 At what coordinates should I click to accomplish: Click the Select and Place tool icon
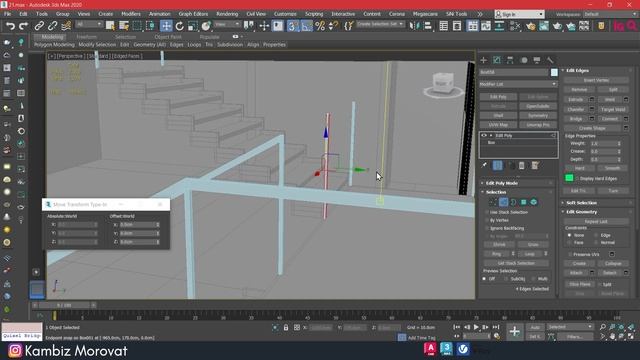click(x=206, y=26)
